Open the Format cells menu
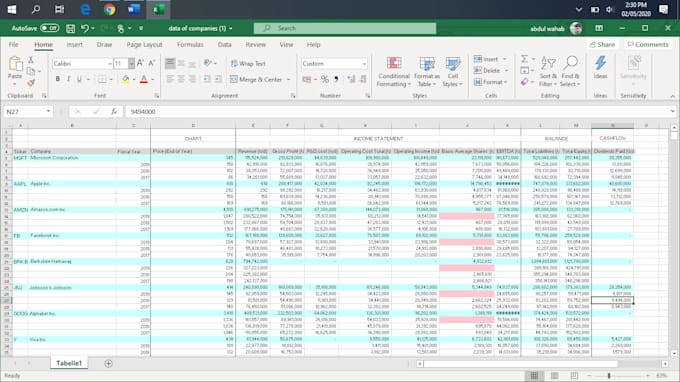This screenshot has width=680, height=382. click(x=489, y=82)
